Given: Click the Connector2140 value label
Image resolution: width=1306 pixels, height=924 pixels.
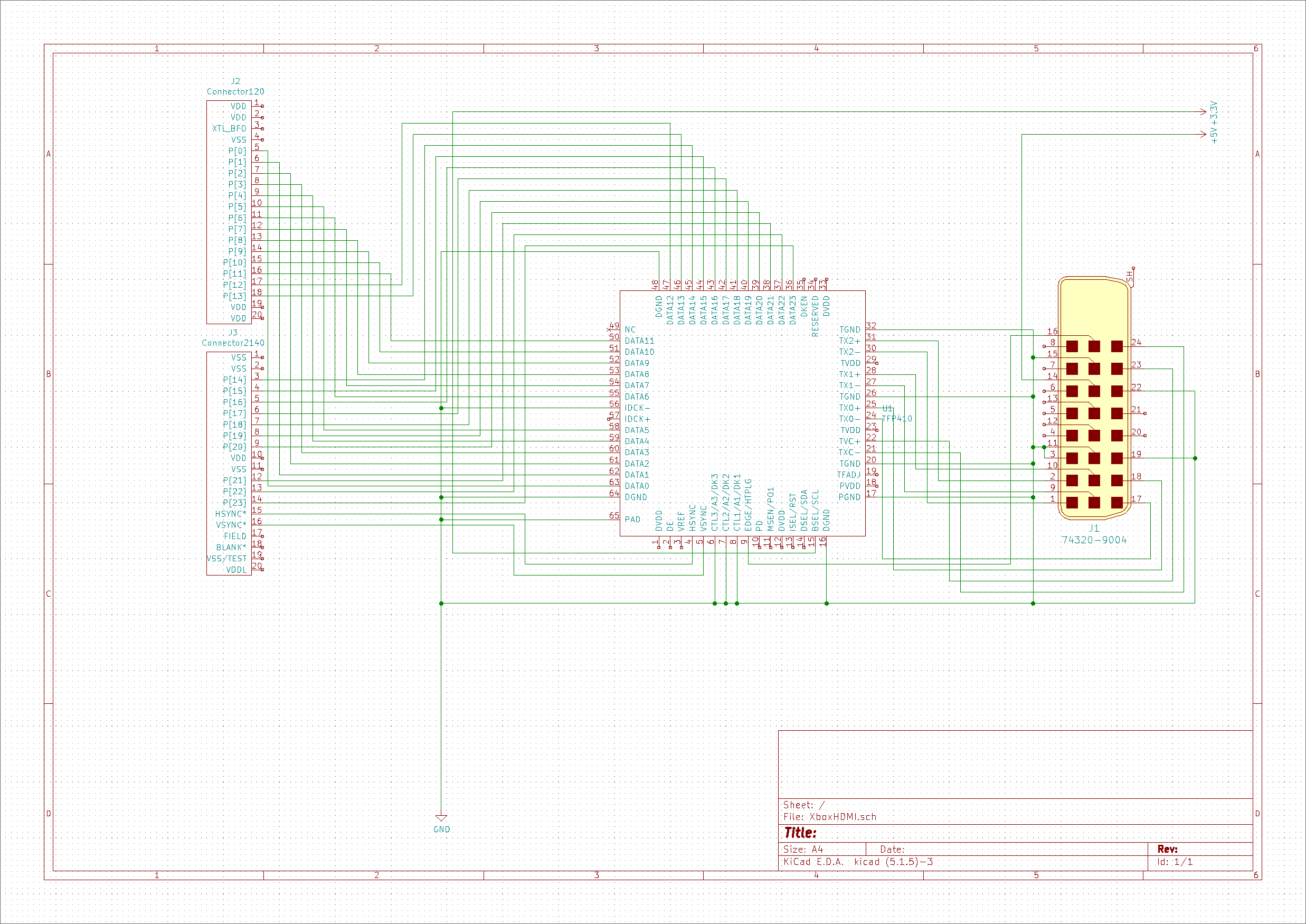Looking at the screenshot, I should [233, 343].
